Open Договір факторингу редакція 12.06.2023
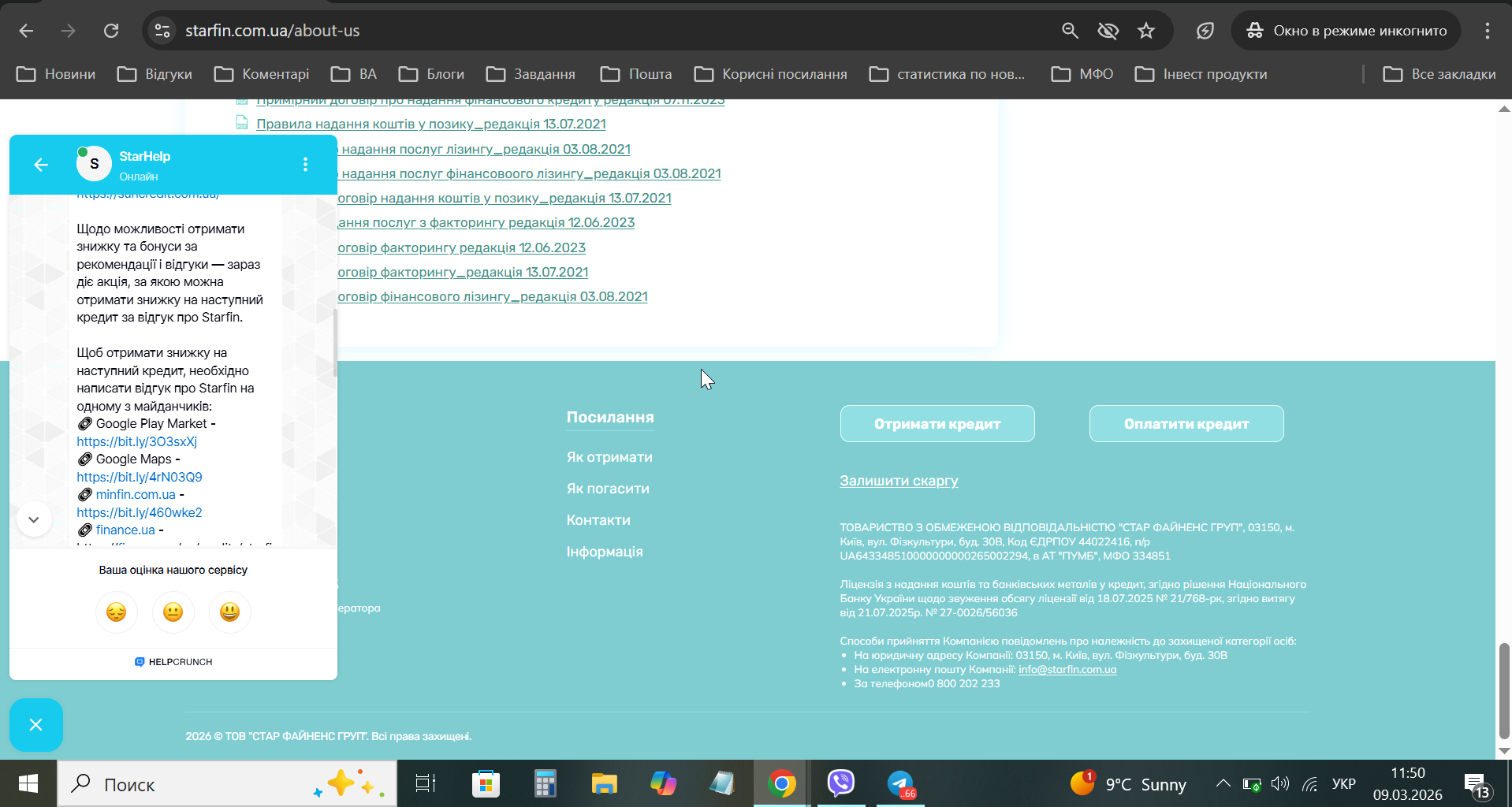 pyautogui.click(x=462, y=247)
